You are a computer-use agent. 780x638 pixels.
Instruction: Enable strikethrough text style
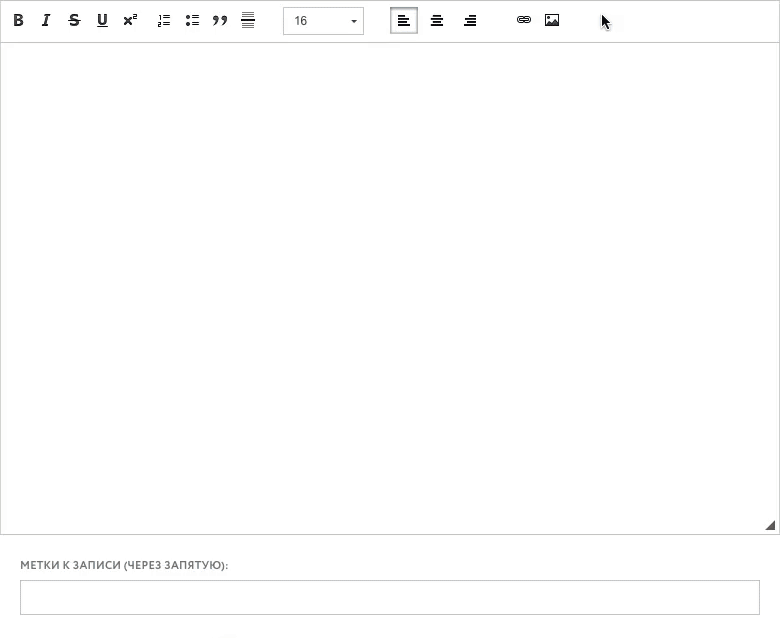click(74, 20)
